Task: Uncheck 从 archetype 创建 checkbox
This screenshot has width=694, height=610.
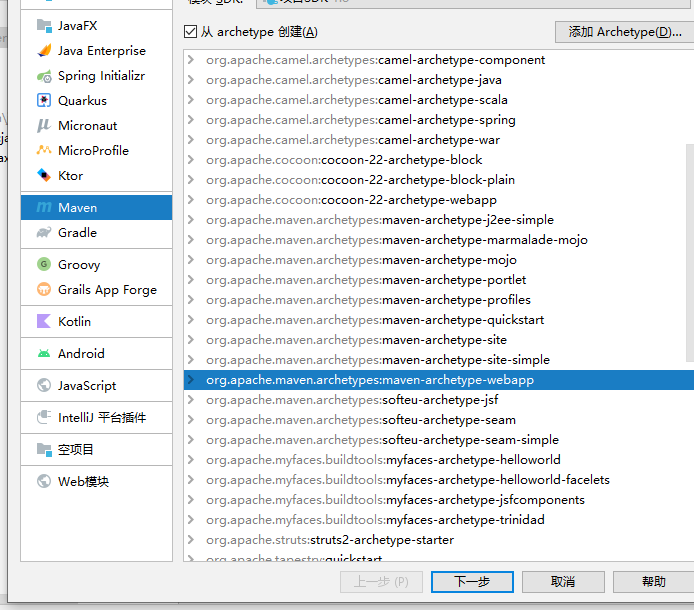Action: [190, 31]
